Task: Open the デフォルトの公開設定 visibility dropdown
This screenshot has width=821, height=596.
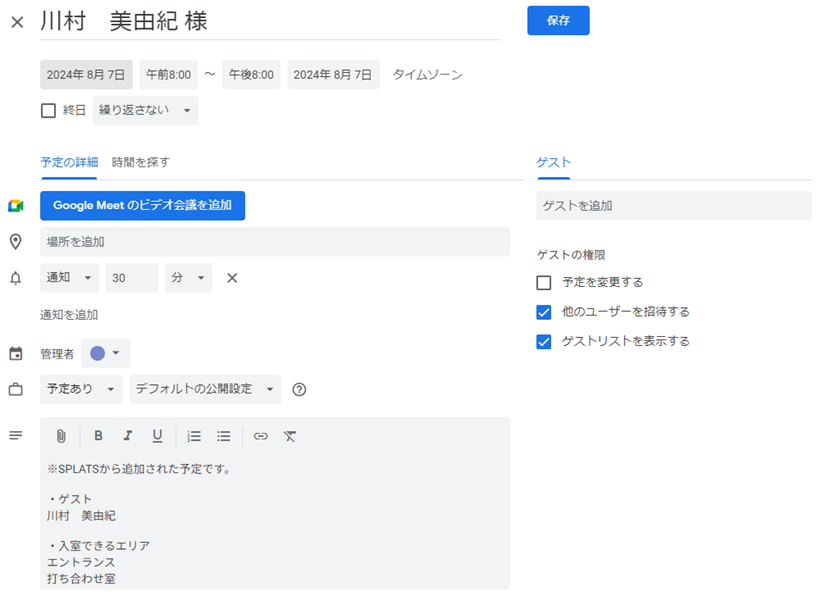Action: point(205,389)
